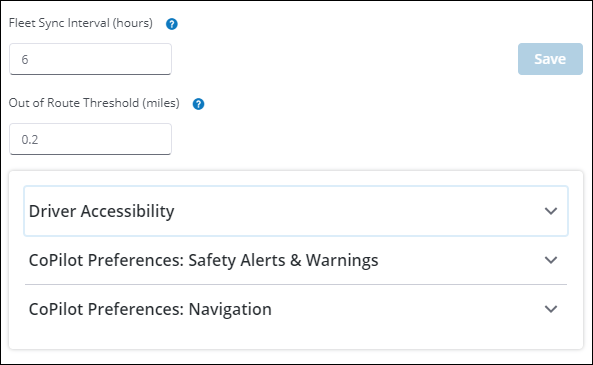
Task: Open help for Out of Route Threshold
Action: (x=199, y=104)
